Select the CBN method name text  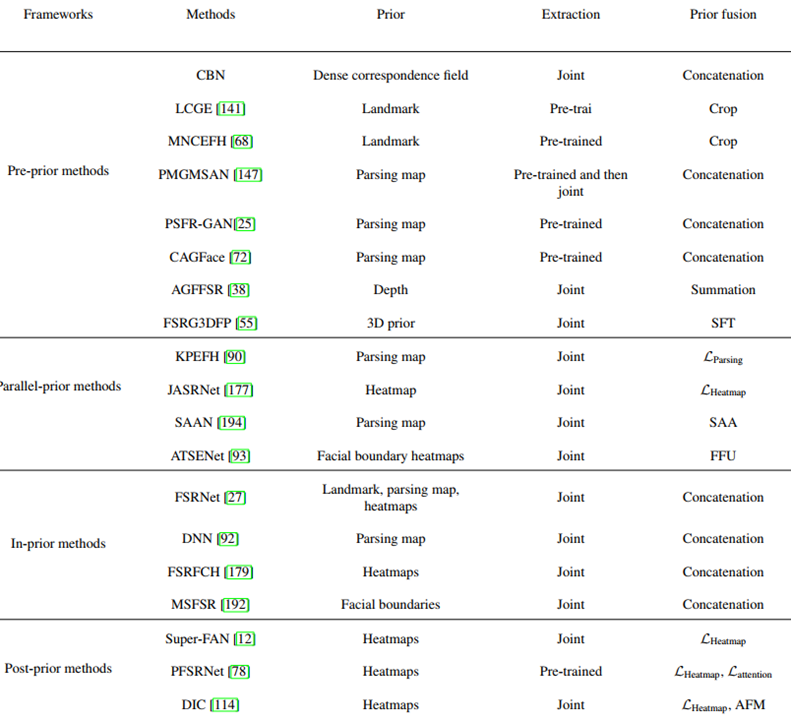(x=211, y=76)
